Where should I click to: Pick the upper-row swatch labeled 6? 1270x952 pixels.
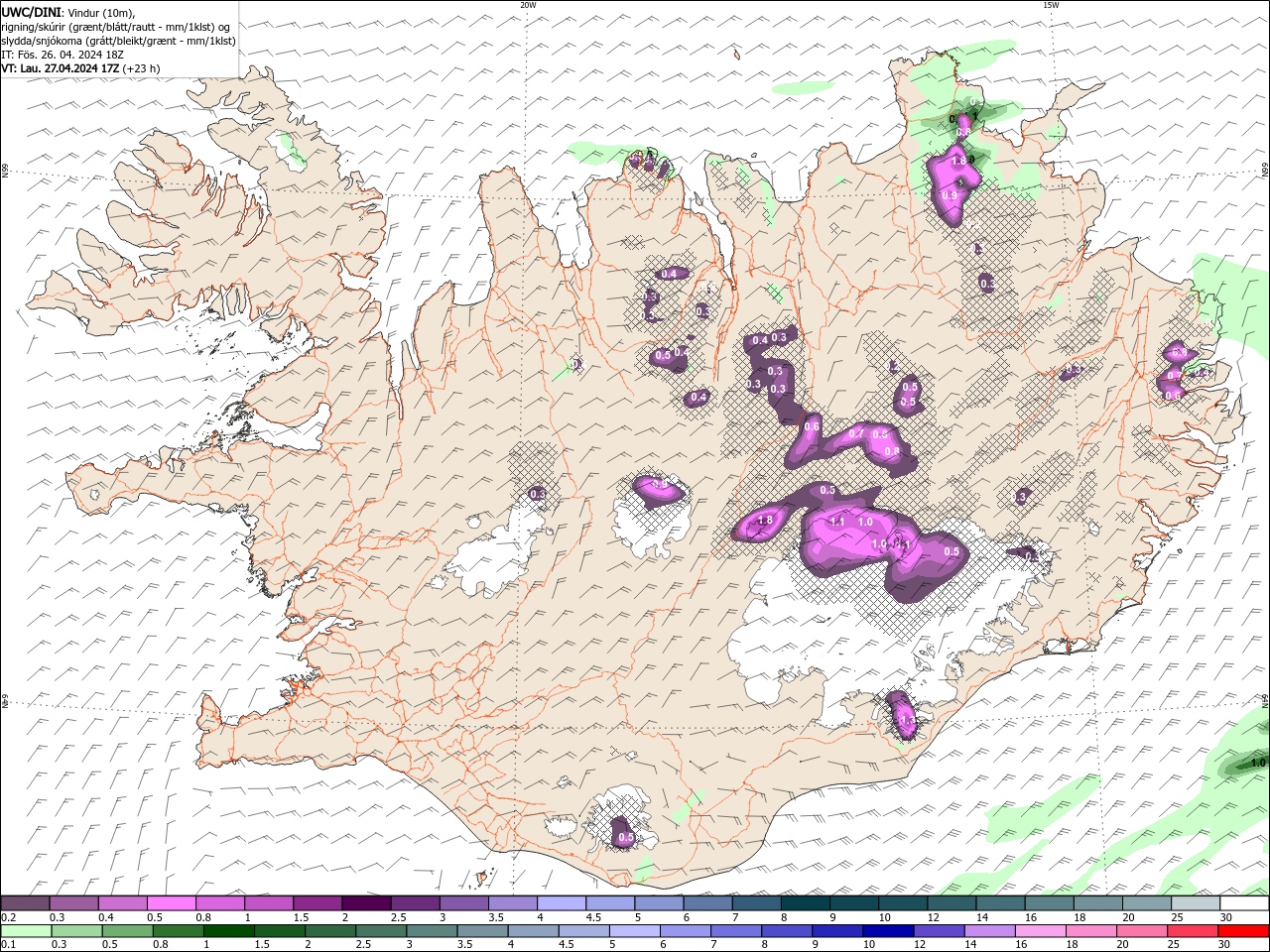[x=707, y=903]
